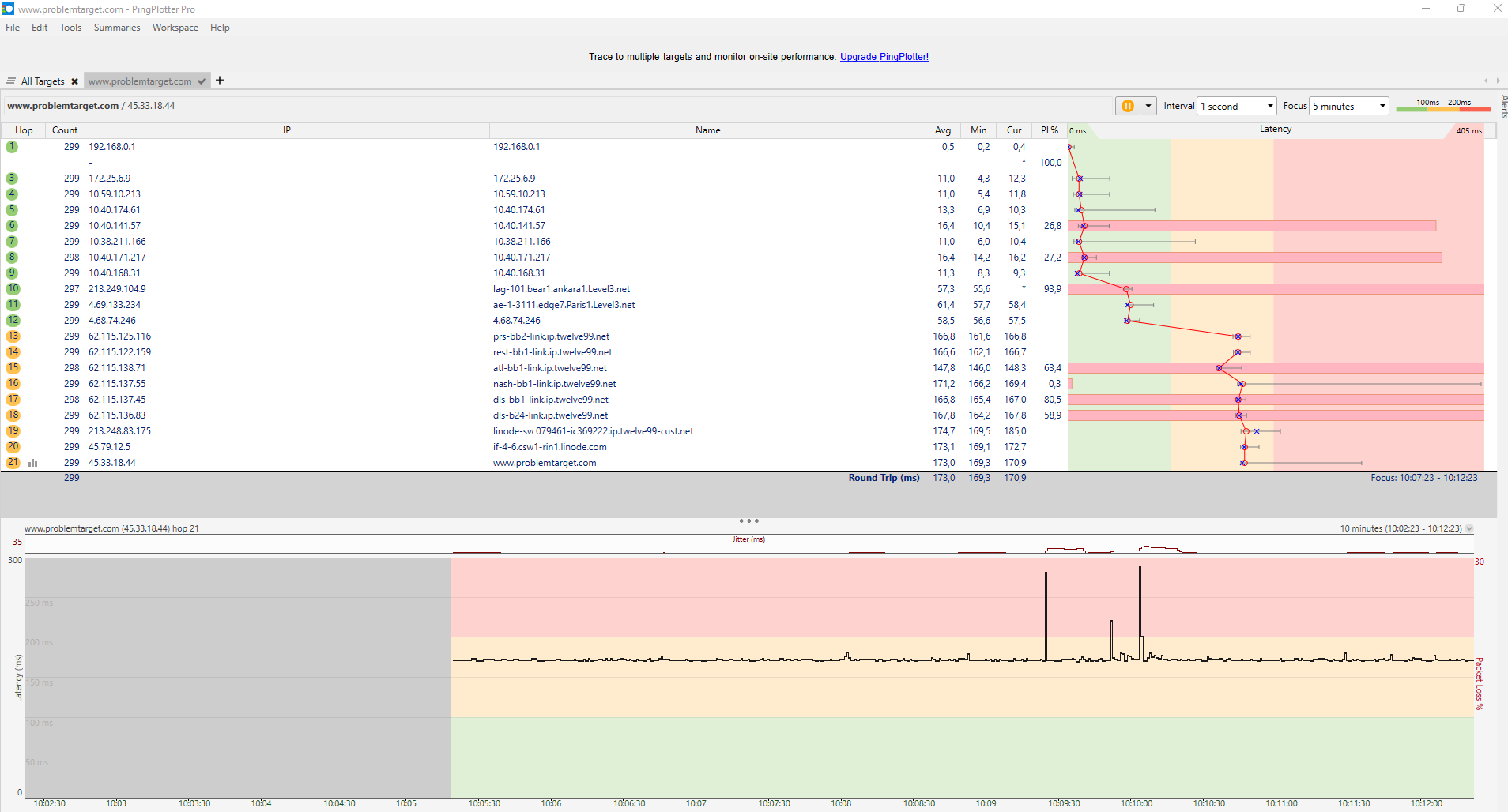Select hop 16 orange circle icon

click(x=13, y=384)
